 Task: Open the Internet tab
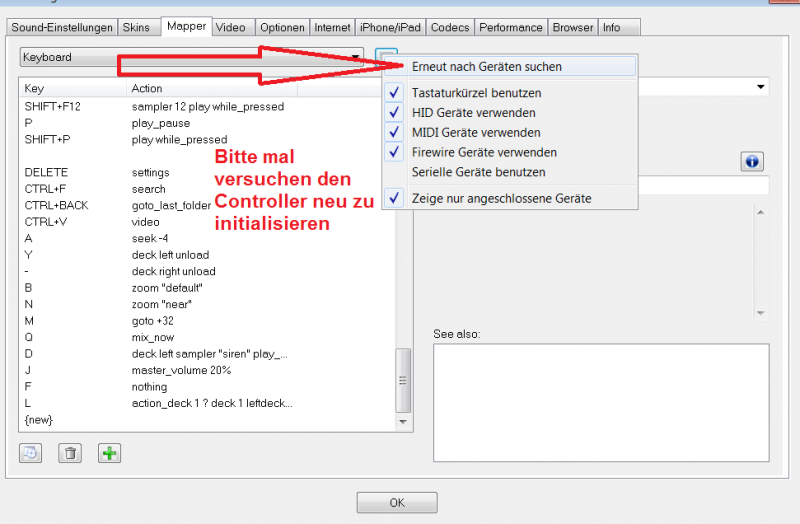tap(332, 28)
